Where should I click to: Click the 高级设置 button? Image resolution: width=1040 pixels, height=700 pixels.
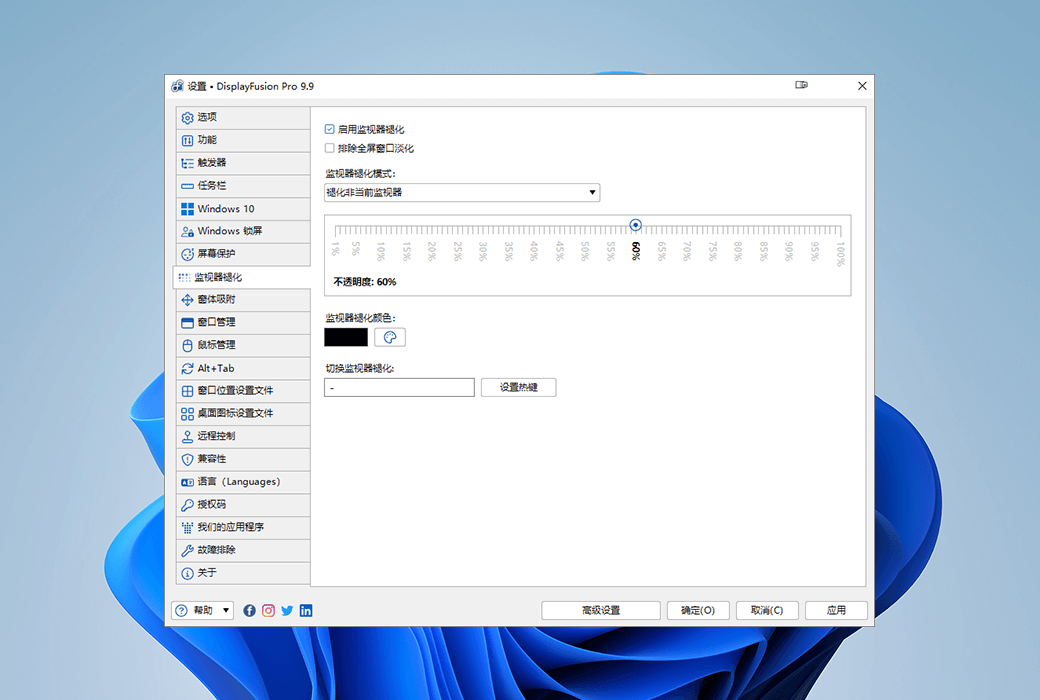[600, 610]
